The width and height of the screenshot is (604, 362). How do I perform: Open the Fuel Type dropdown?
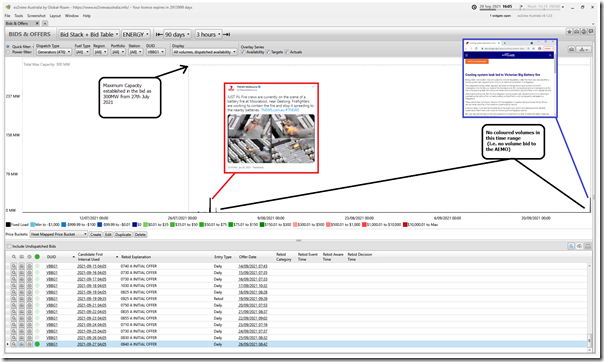tap(82, 52)
